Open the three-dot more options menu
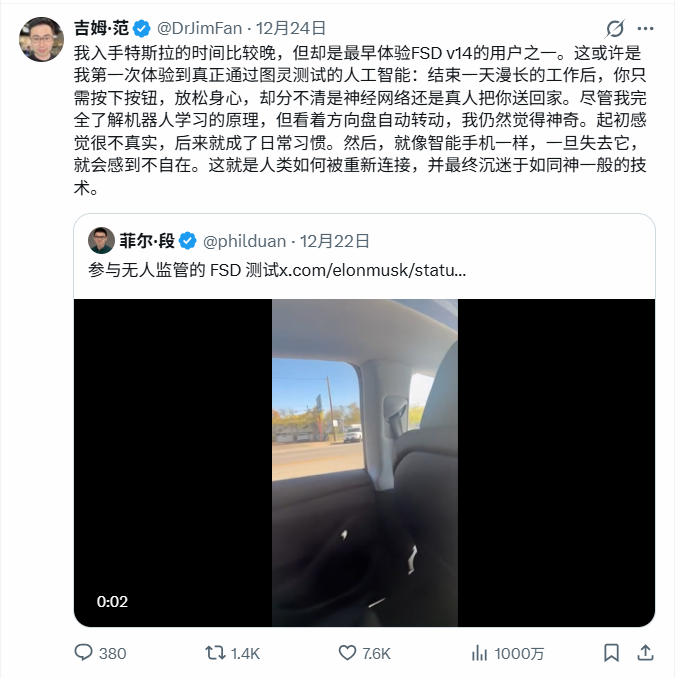 point(645,28)
